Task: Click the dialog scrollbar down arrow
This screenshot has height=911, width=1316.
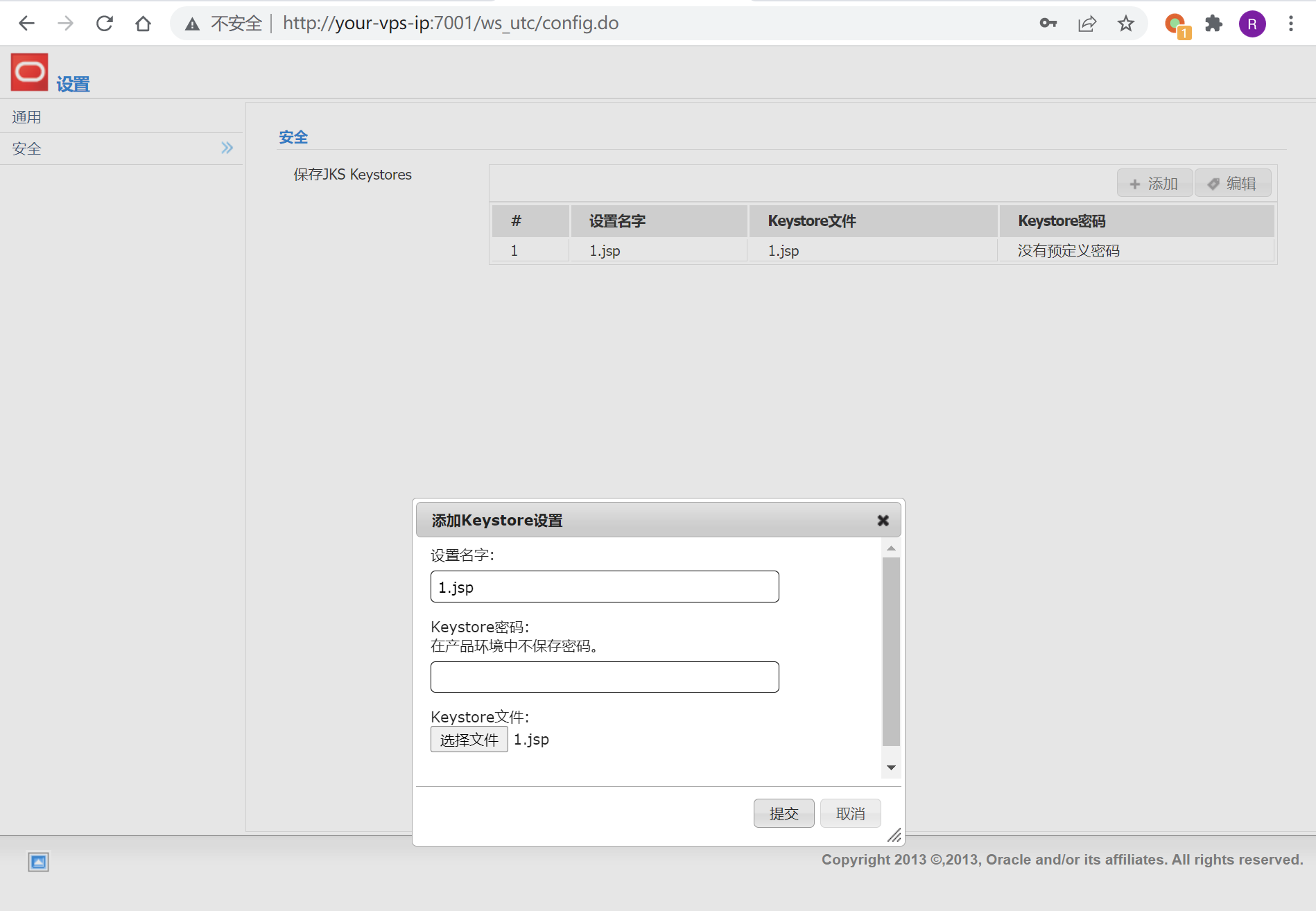Action: 891,767
